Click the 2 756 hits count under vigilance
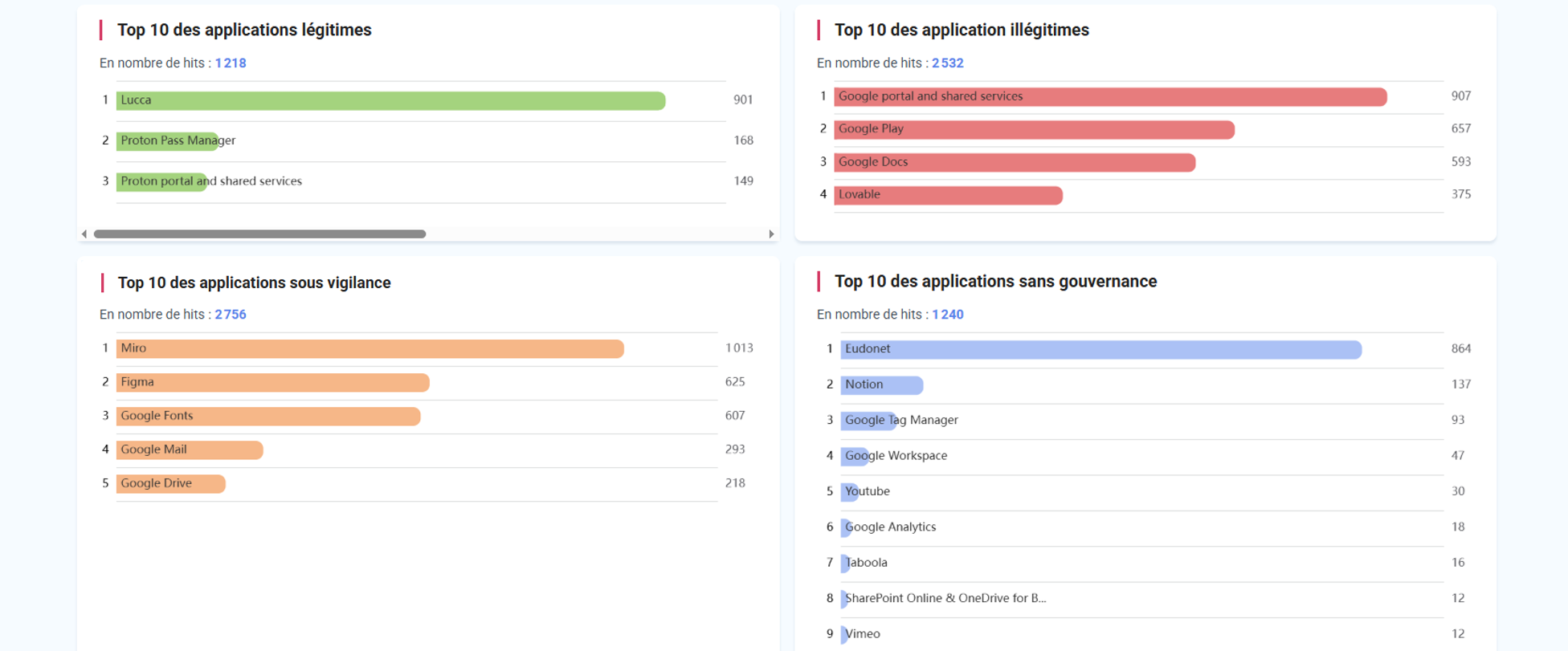1568x651 pixels. [x=231, y=315]
